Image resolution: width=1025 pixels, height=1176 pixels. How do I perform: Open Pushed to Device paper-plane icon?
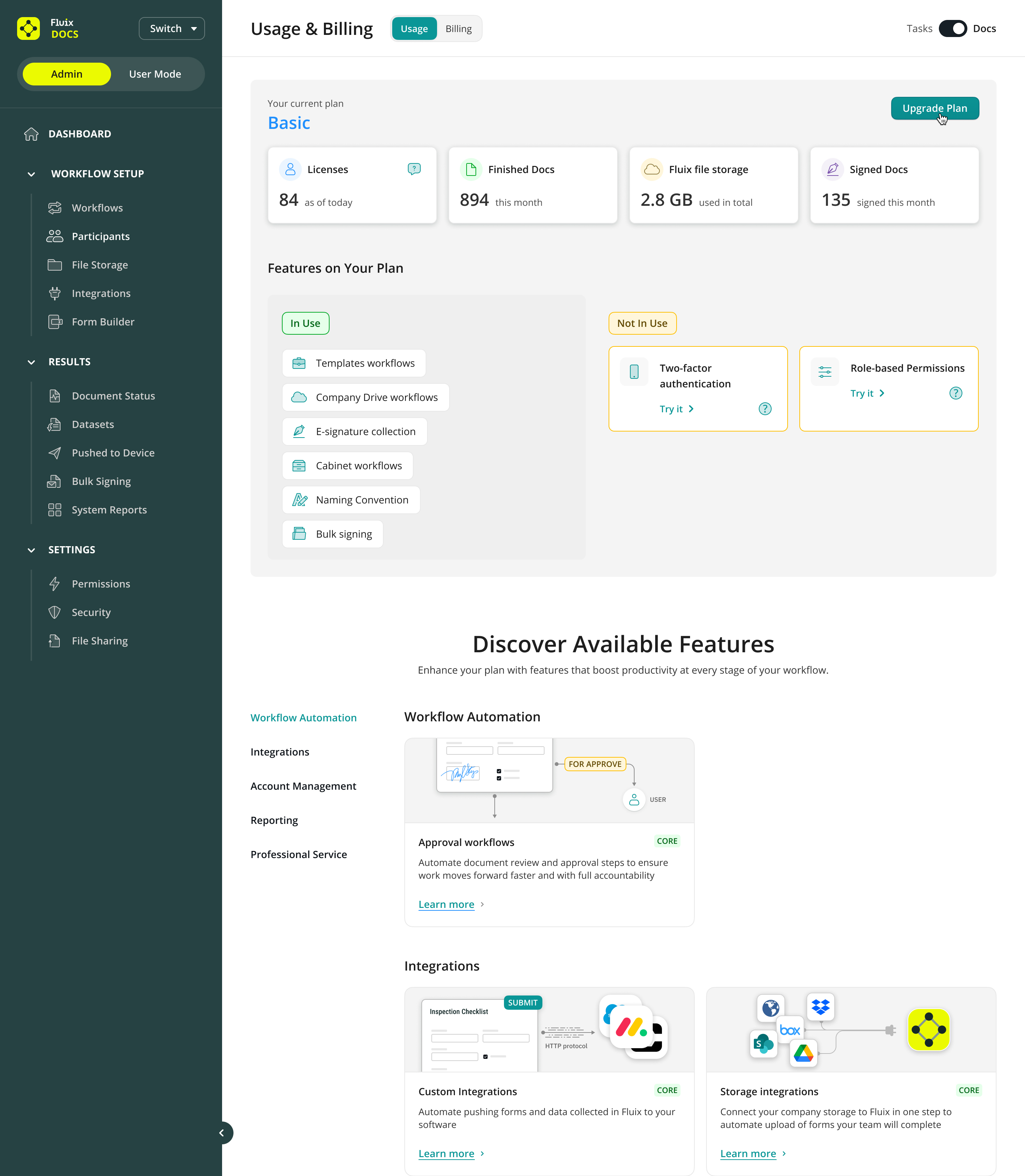click(x=54, y=453)
